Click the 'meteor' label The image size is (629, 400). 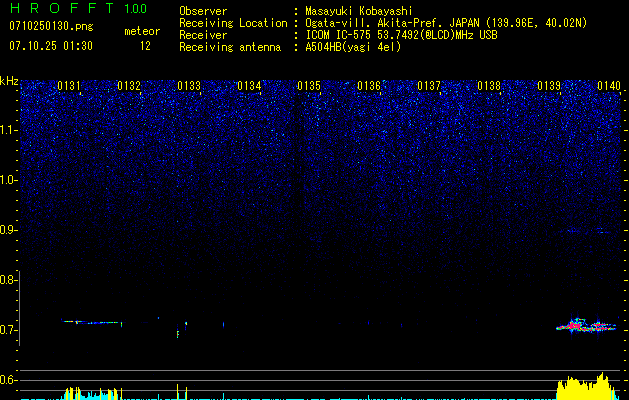point(142,31)
